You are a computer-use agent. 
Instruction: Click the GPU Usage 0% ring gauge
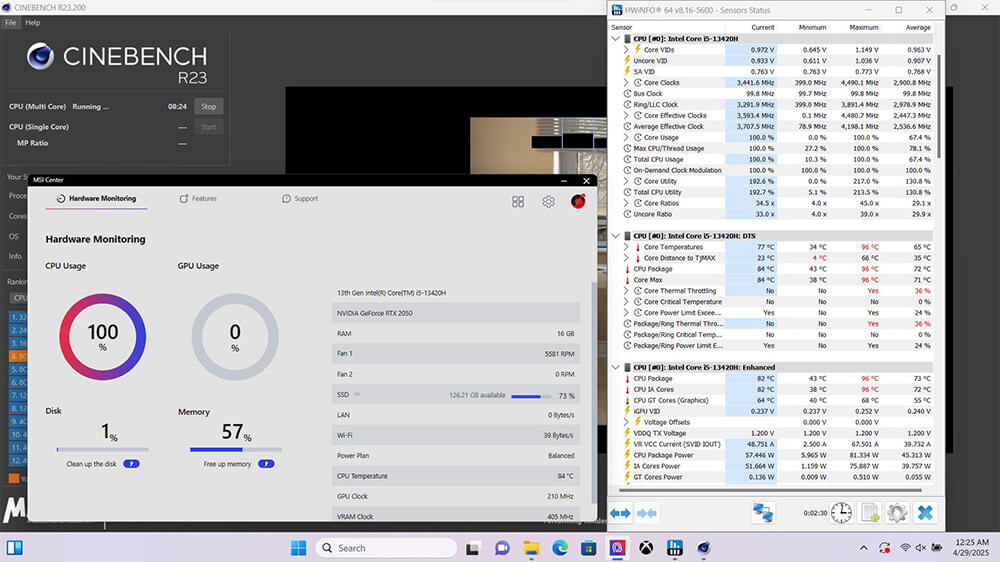[x=235, y=337]
